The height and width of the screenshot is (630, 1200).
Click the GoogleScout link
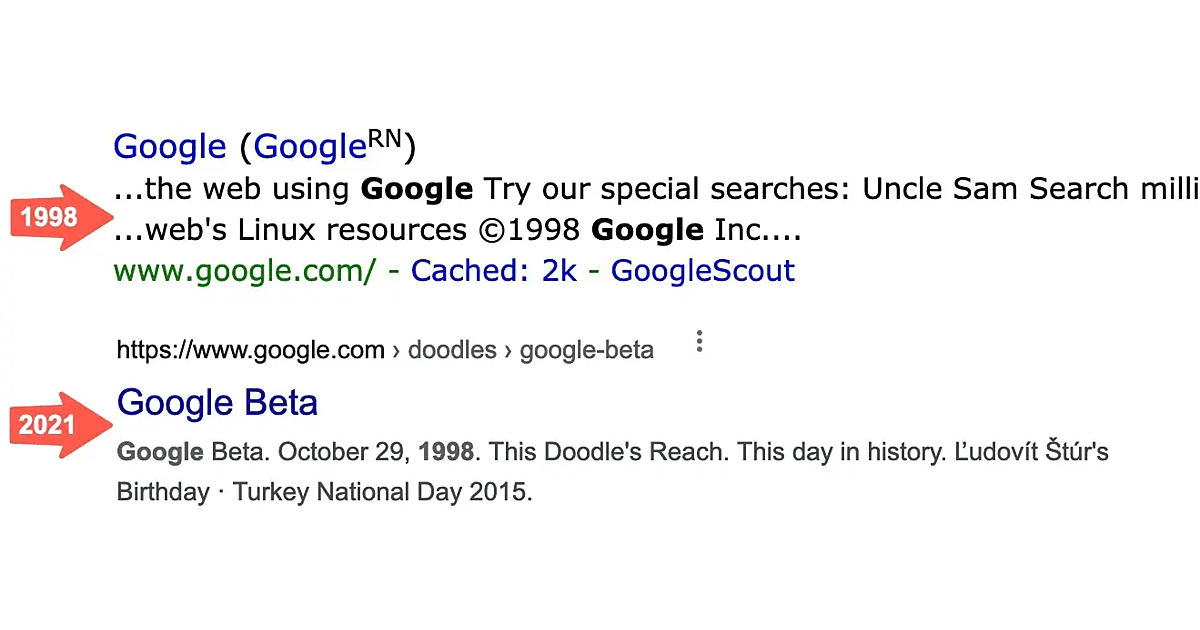(702, 270)
